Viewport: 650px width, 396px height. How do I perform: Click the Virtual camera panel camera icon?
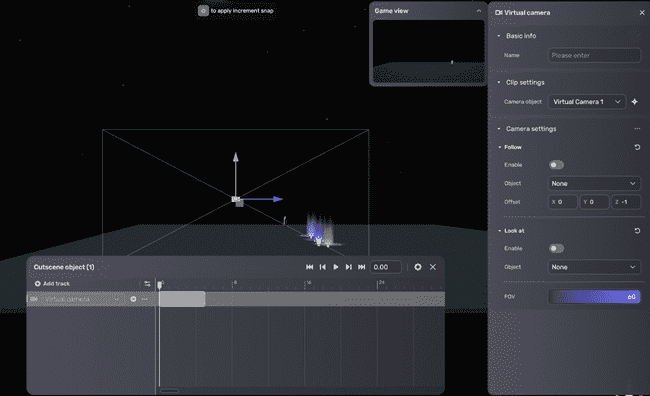tap(499, 12)
